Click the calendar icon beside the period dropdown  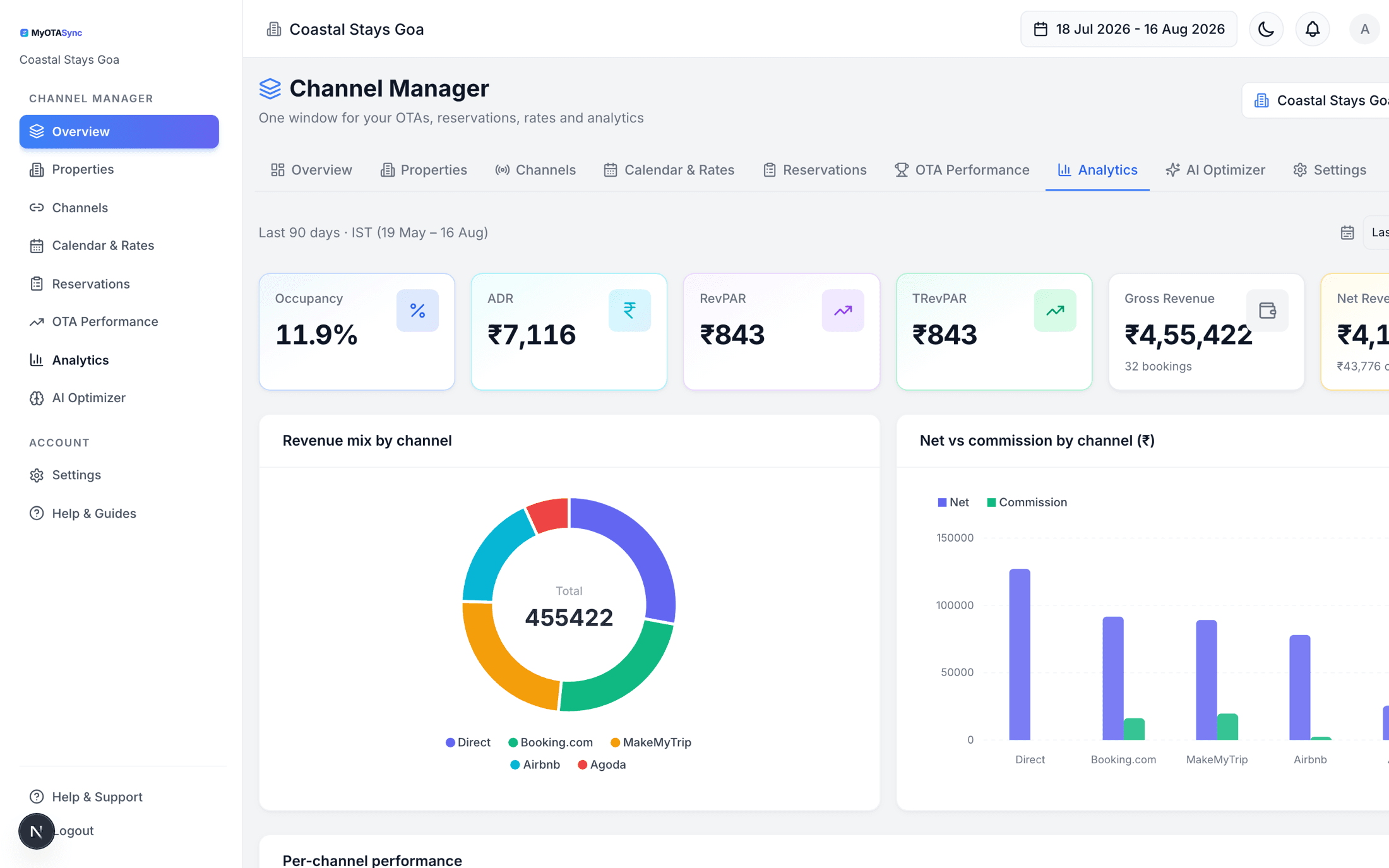tap(1347, 232)
